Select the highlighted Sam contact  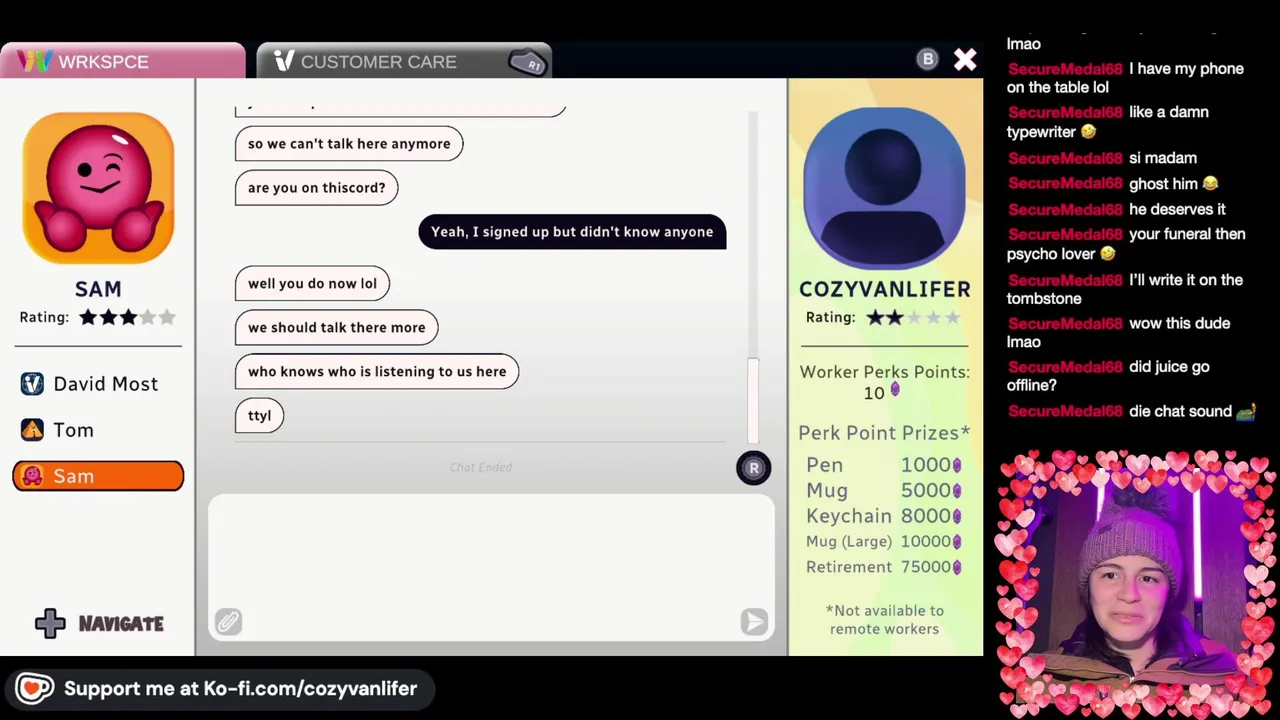(x=98, y=476)
